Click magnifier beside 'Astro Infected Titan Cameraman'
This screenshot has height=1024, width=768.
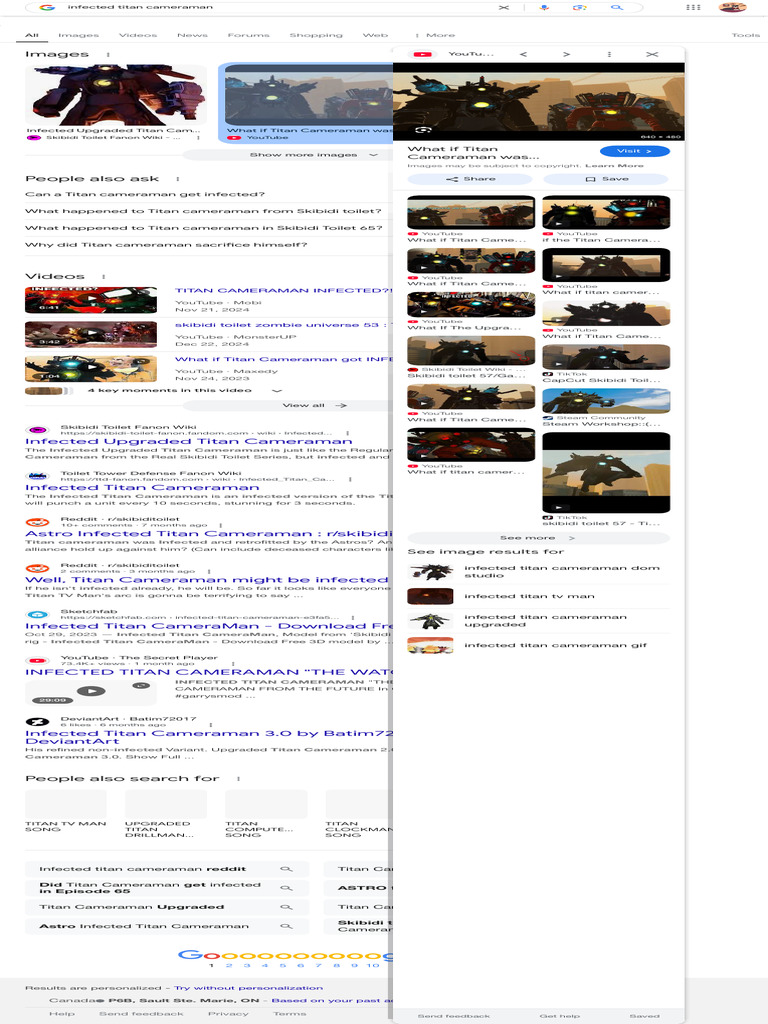pos(286,926)
